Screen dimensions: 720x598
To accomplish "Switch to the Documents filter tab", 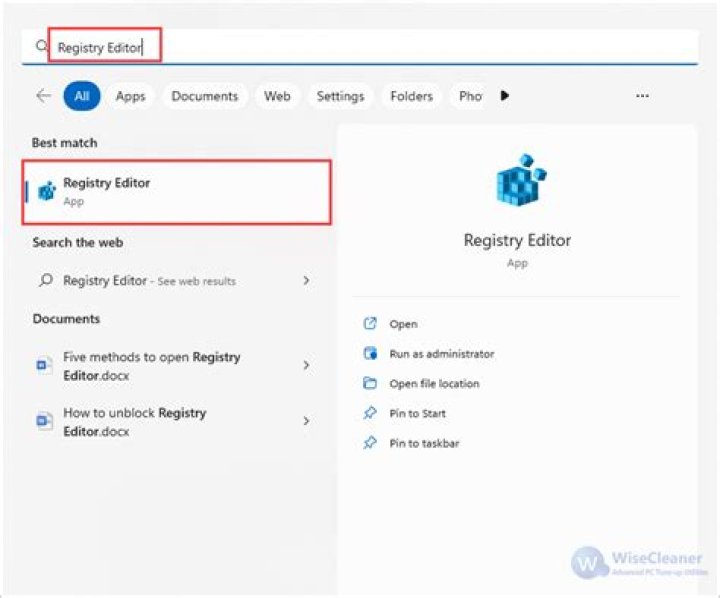I will [x=205, y=96].
